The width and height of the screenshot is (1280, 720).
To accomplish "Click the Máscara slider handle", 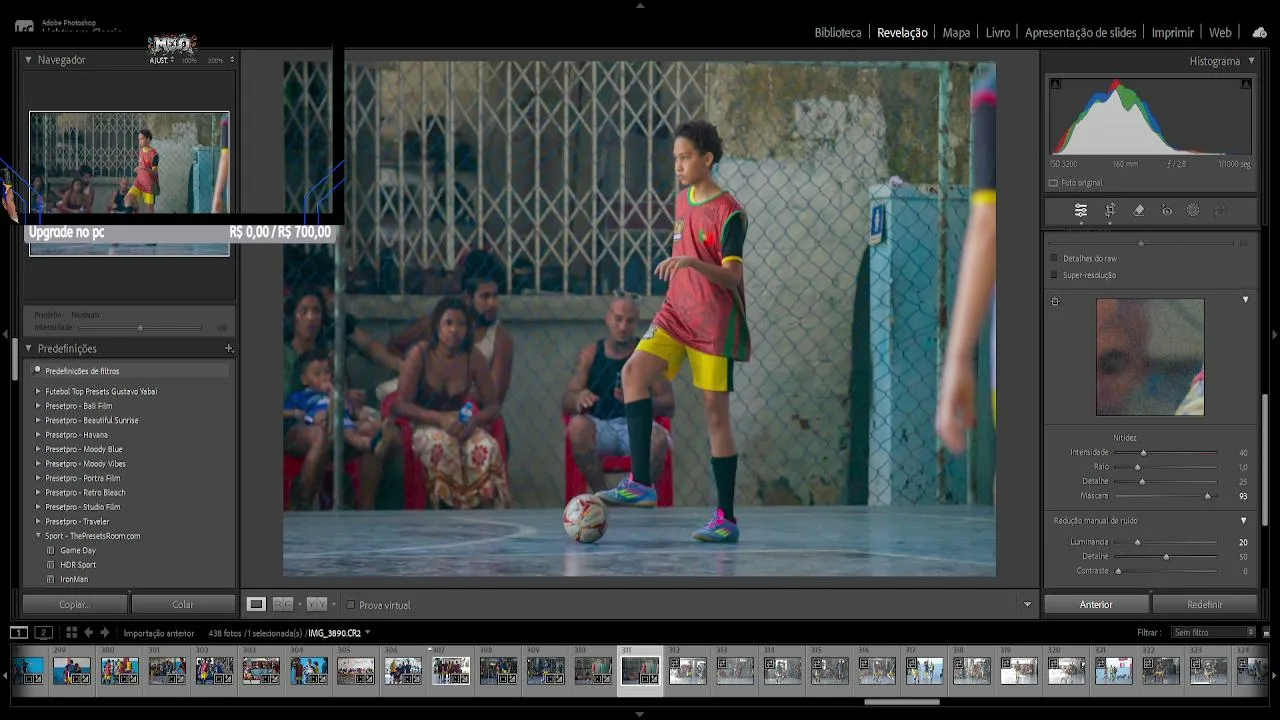I will click(1208, 496).
